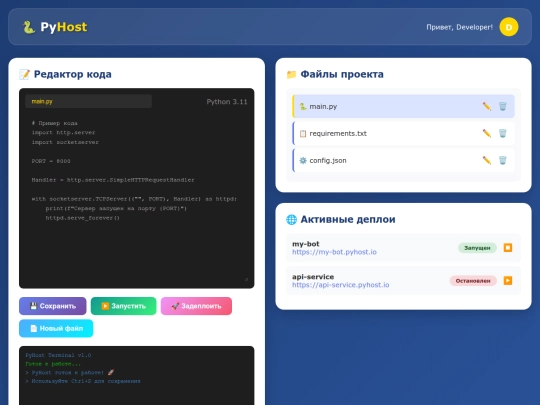Click the httpd.serve_forever() code line

(83, 218)
